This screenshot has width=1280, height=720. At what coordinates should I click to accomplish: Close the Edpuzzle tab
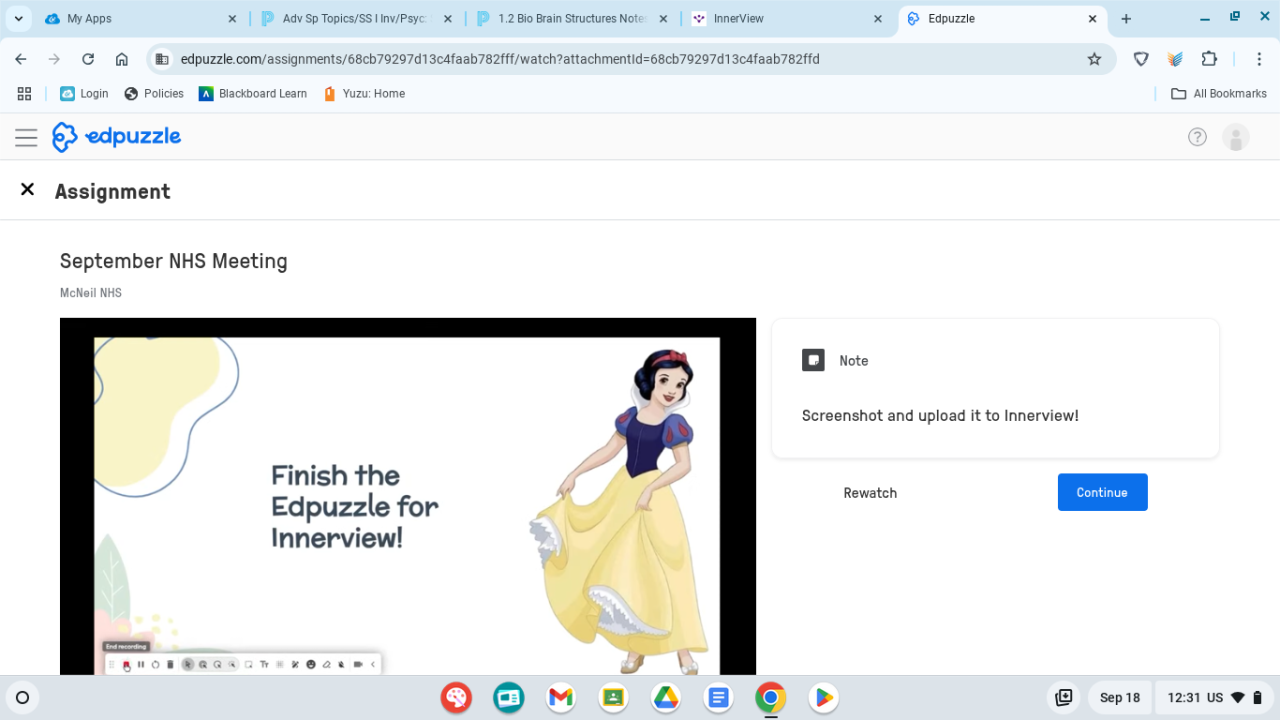[1094, 18]
